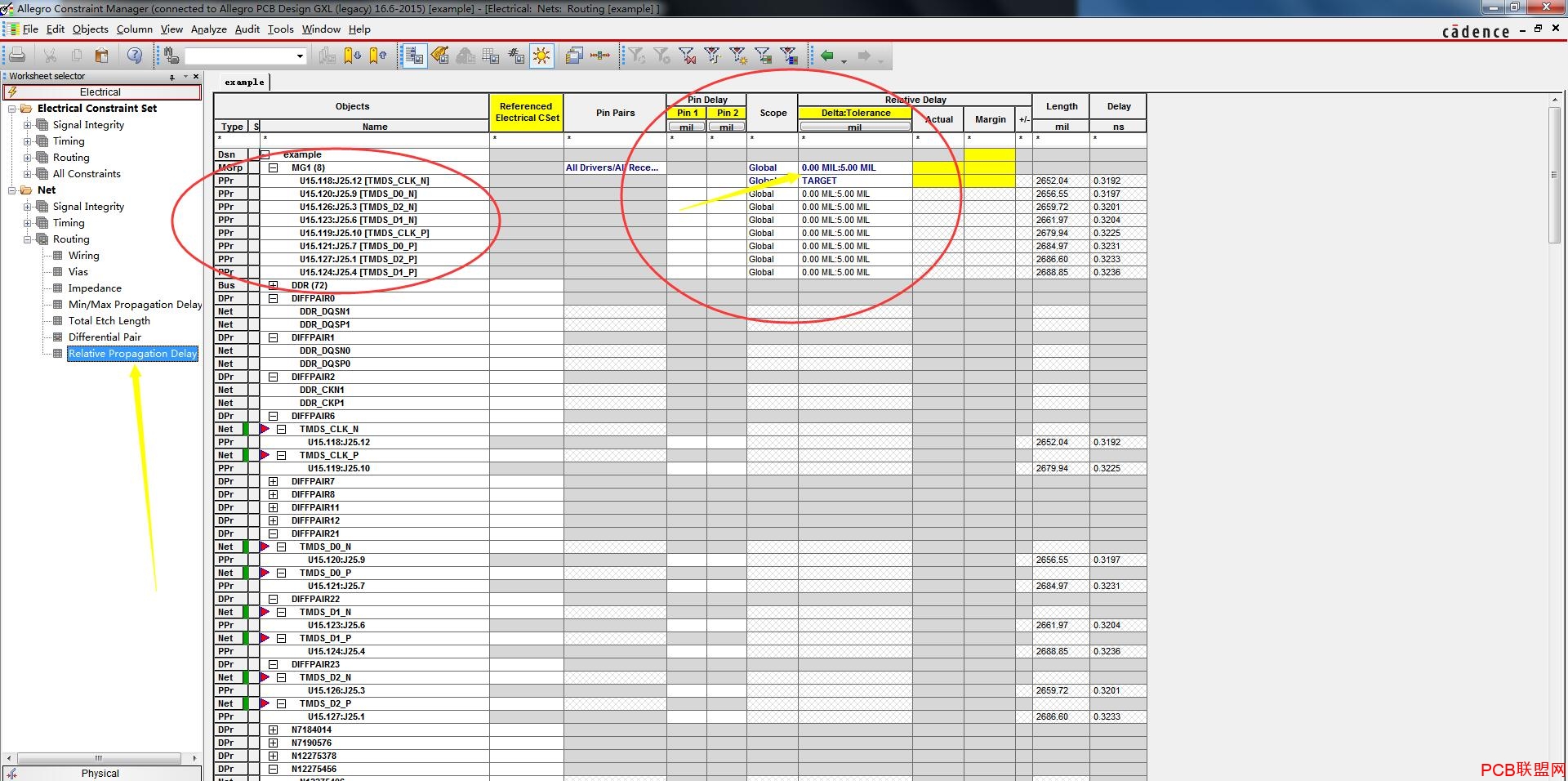Click the grey cloud worksheet icon

pyautogui.click(x=465, y=56)
